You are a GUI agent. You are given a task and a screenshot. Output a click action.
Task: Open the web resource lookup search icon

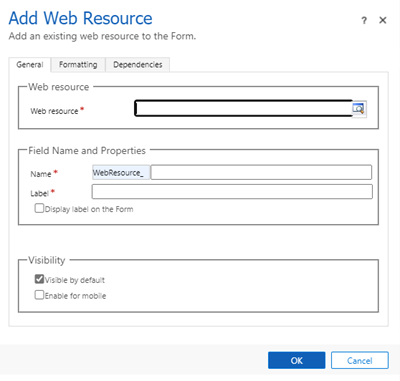[359, 108]
